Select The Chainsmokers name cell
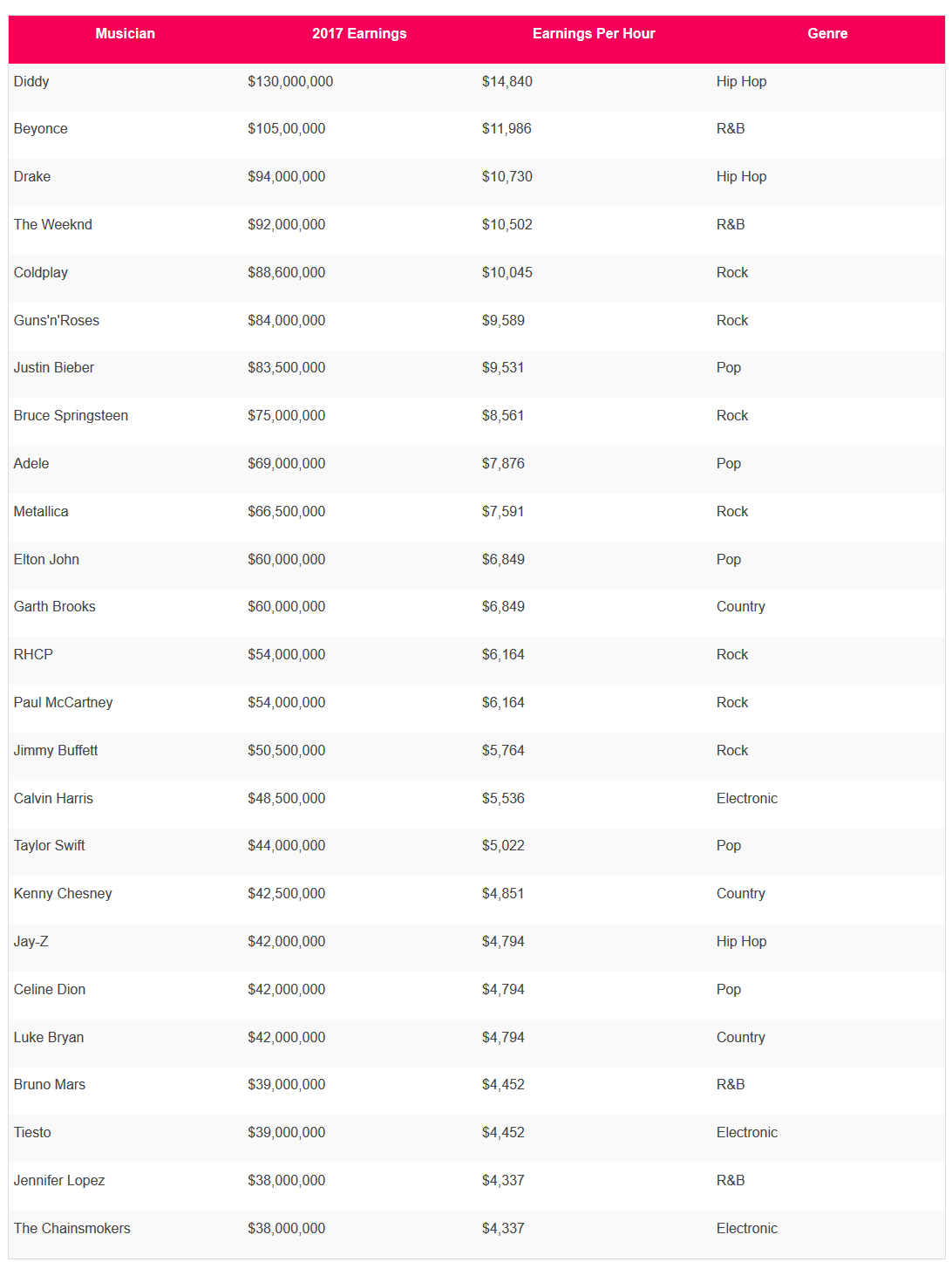952x1262 pixels. [71, 1229]
